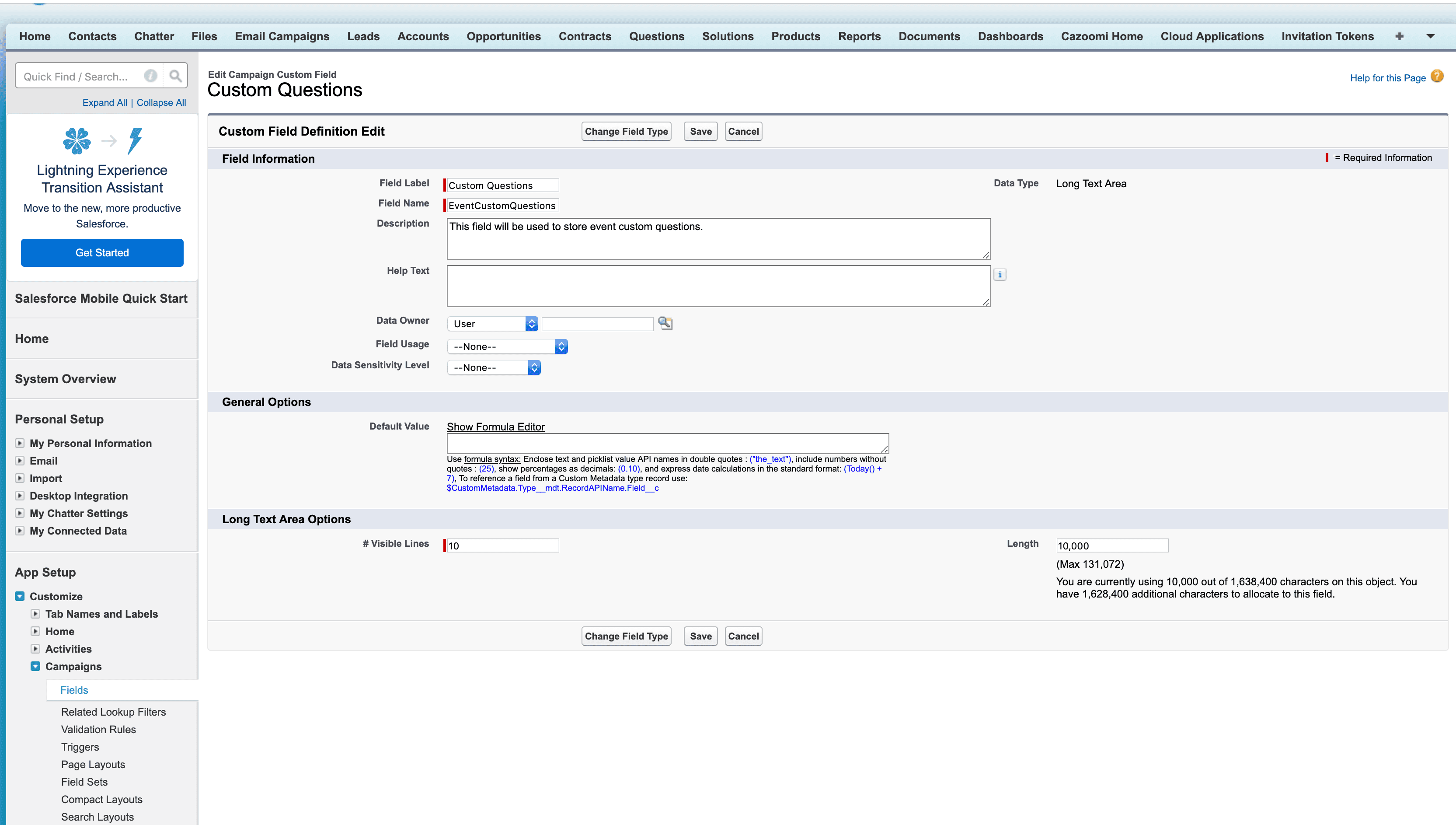The width and height of the screenshot is (1456, 825).
Task: Open the Contacts tab
Action: pos(92,36)
